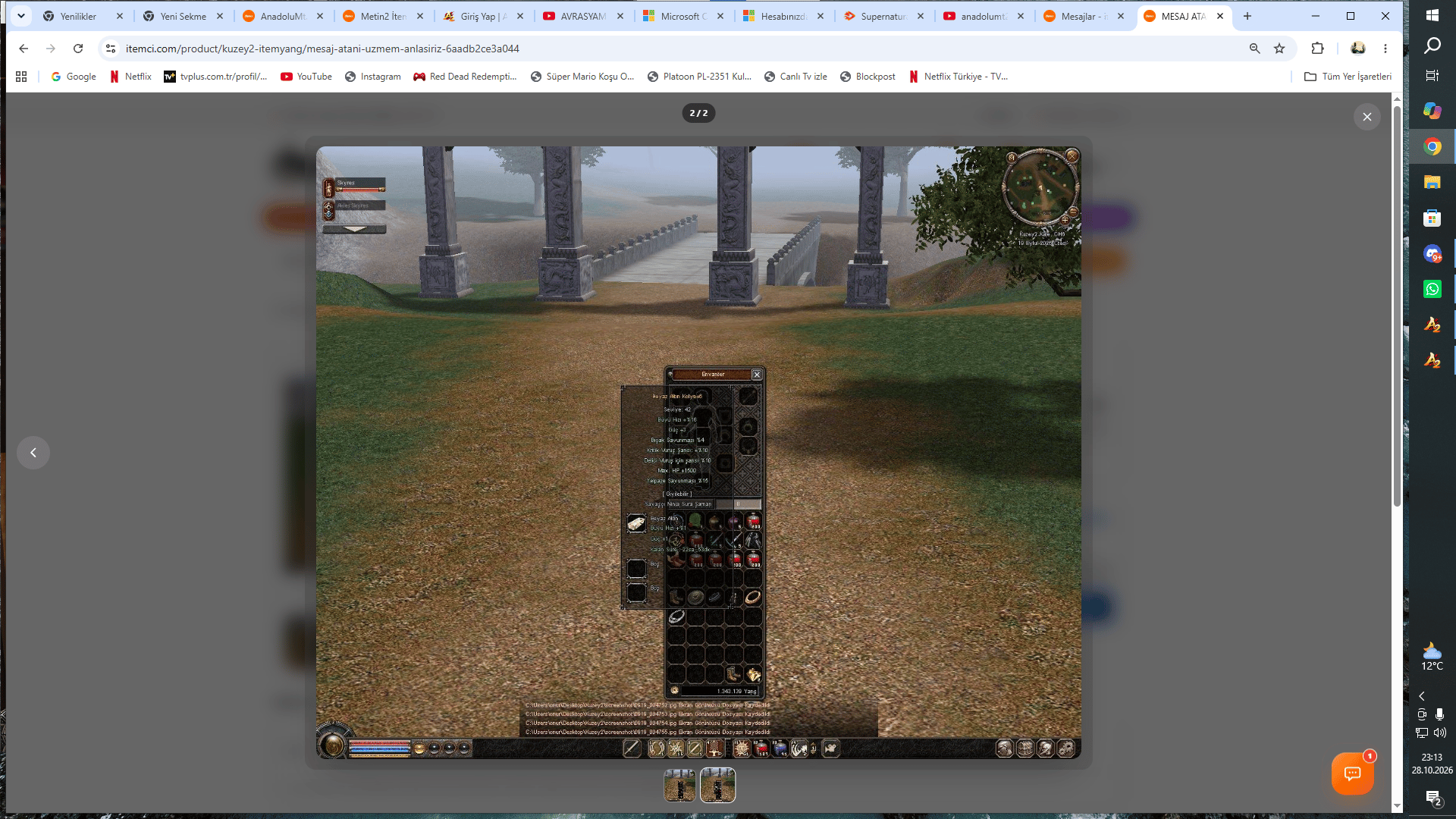The width and height of the screenshot is (1456, 819).
Task: Open the notification center icon
Action: (1432, 798)
